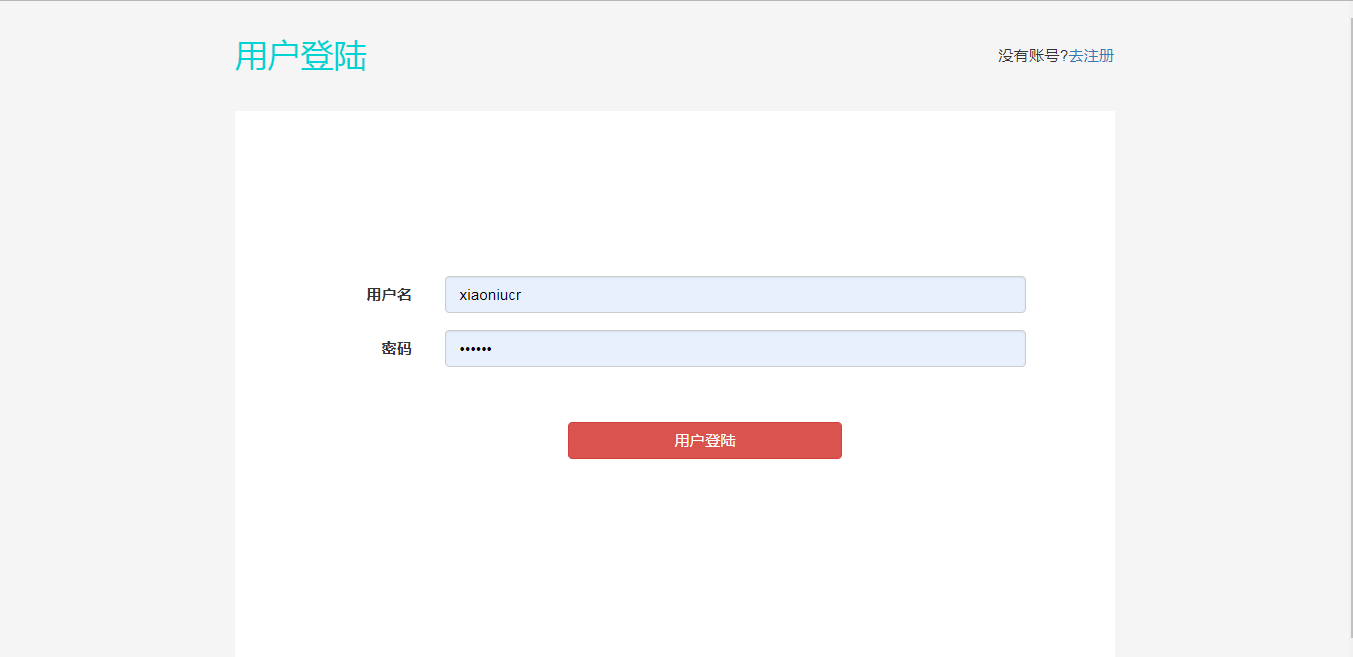Click the 用户名 field label

click(389, 295)
